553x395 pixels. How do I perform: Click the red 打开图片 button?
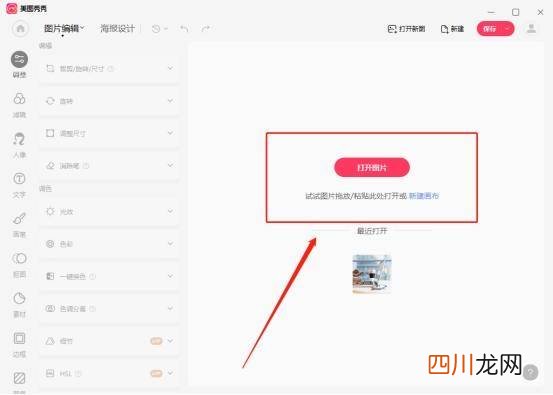[x=372, y=167]
